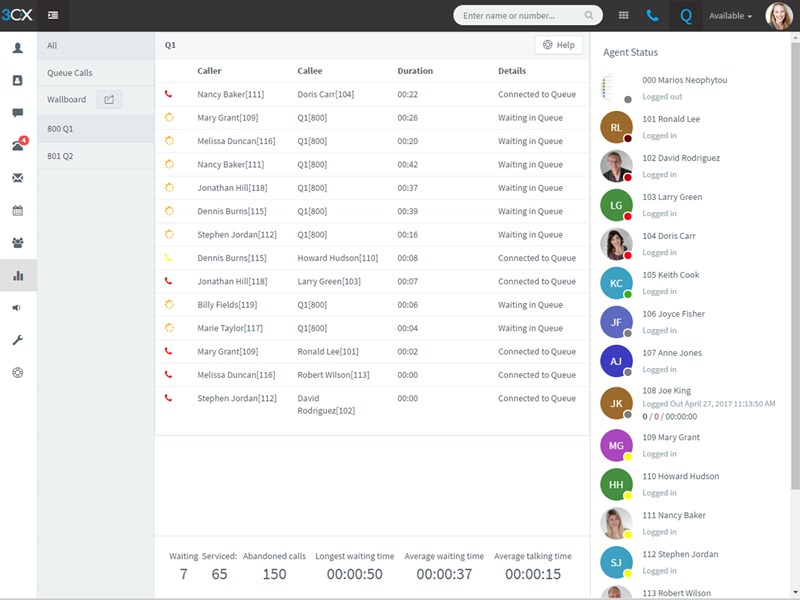Open the wrench settings sidebar icon
The image size is (800, 600).
18,340
